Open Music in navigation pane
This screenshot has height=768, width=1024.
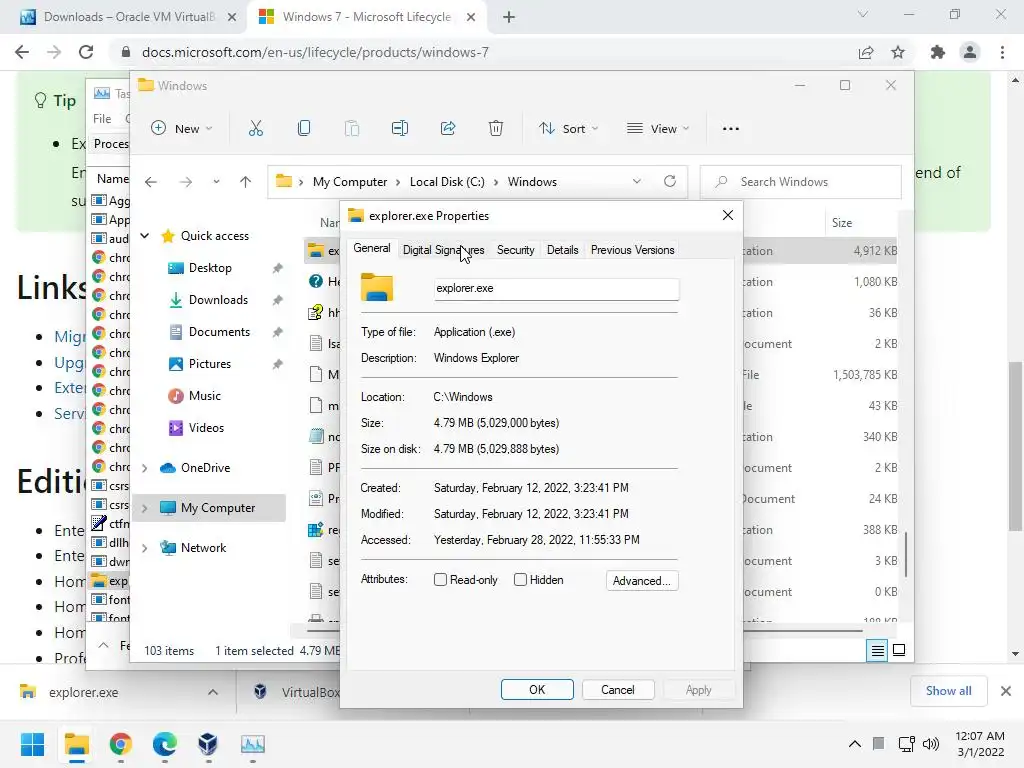(x=204, y=396)
